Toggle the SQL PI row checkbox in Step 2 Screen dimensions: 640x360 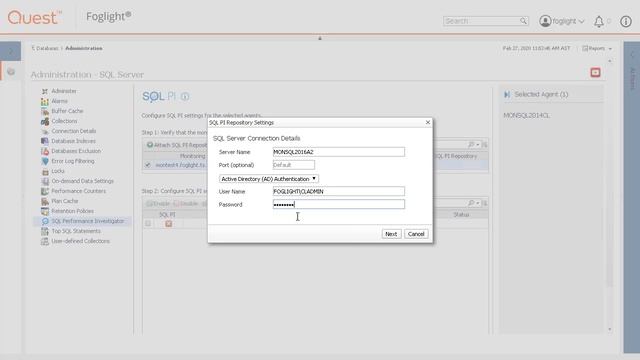click(148, 223)
